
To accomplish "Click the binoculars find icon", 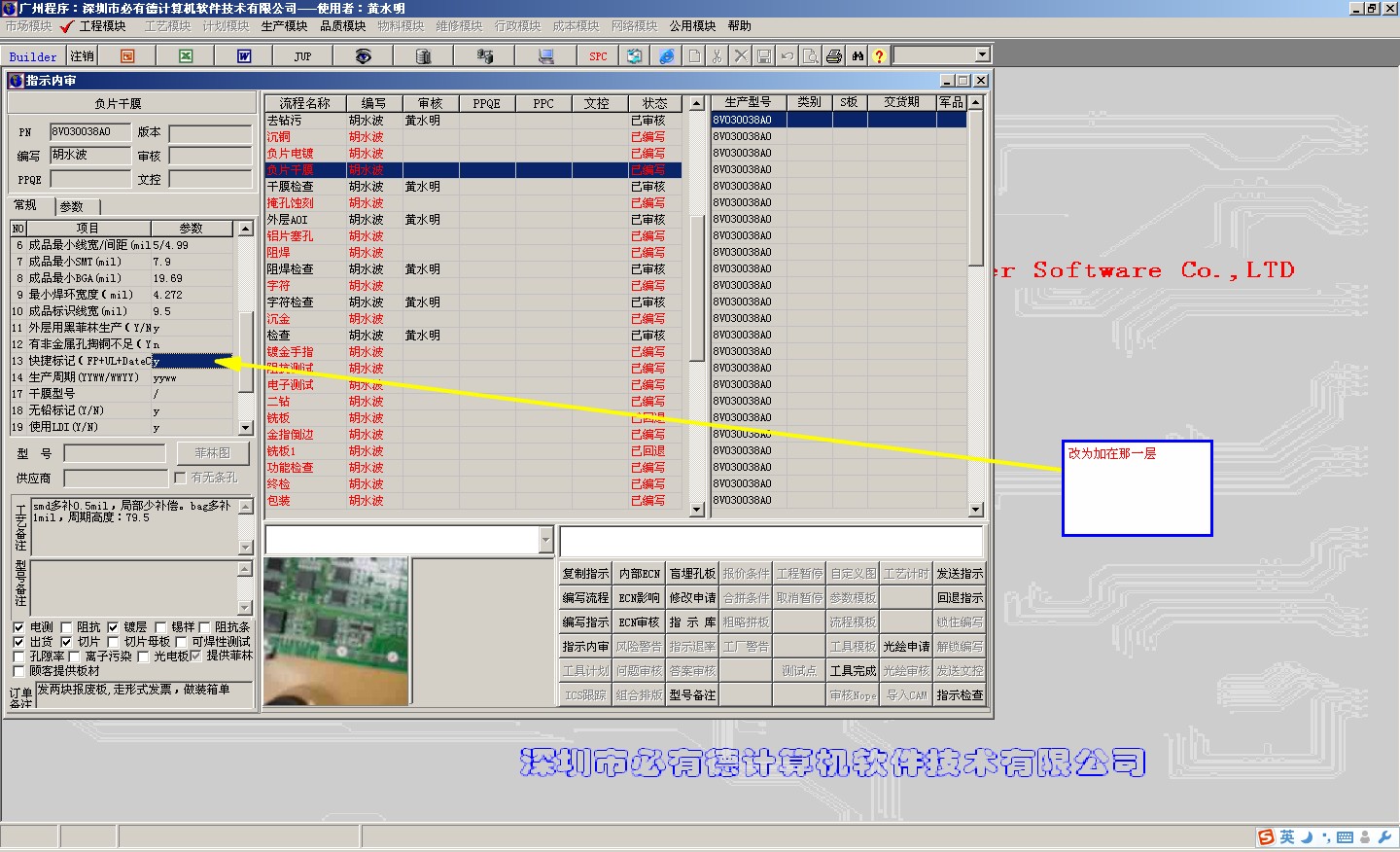I will point(857,56).
